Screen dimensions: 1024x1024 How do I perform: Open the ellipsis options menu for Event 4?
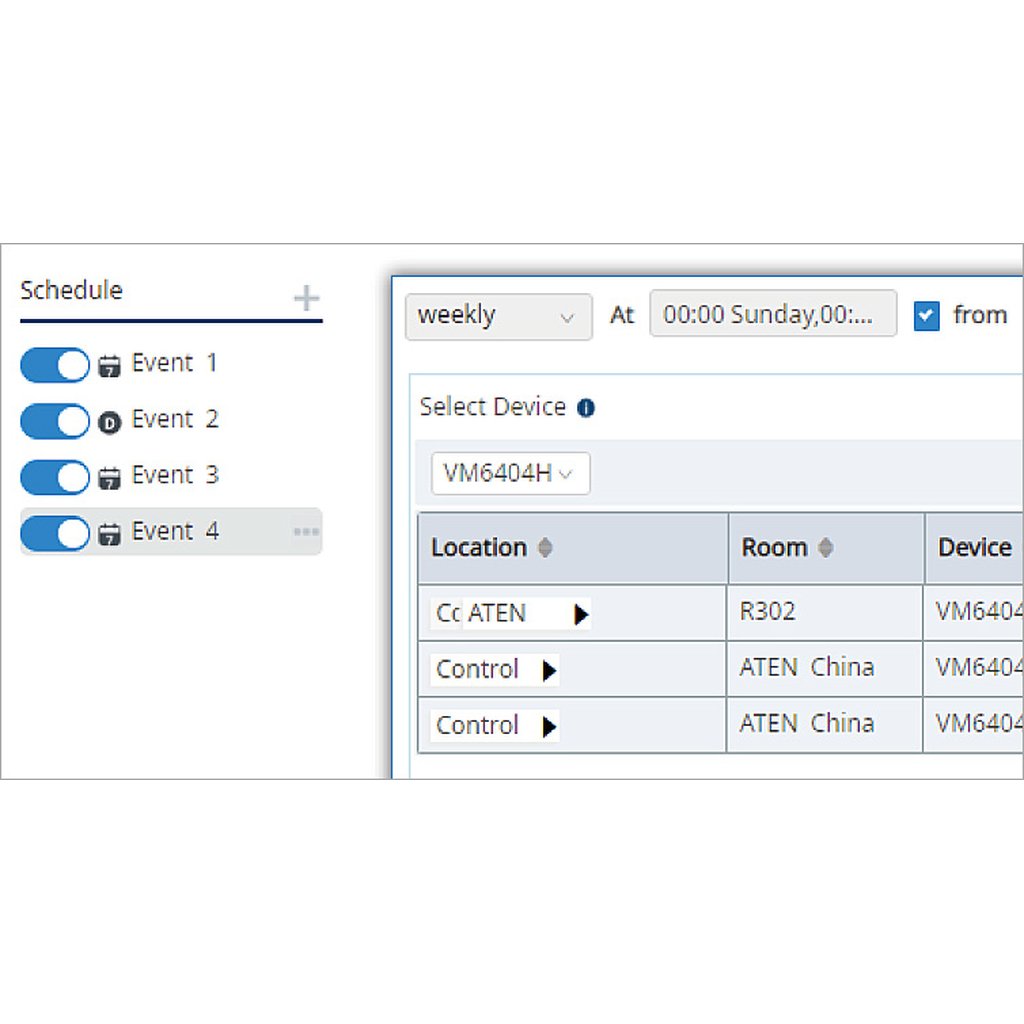pyautogui.click(x=305, y=531)
